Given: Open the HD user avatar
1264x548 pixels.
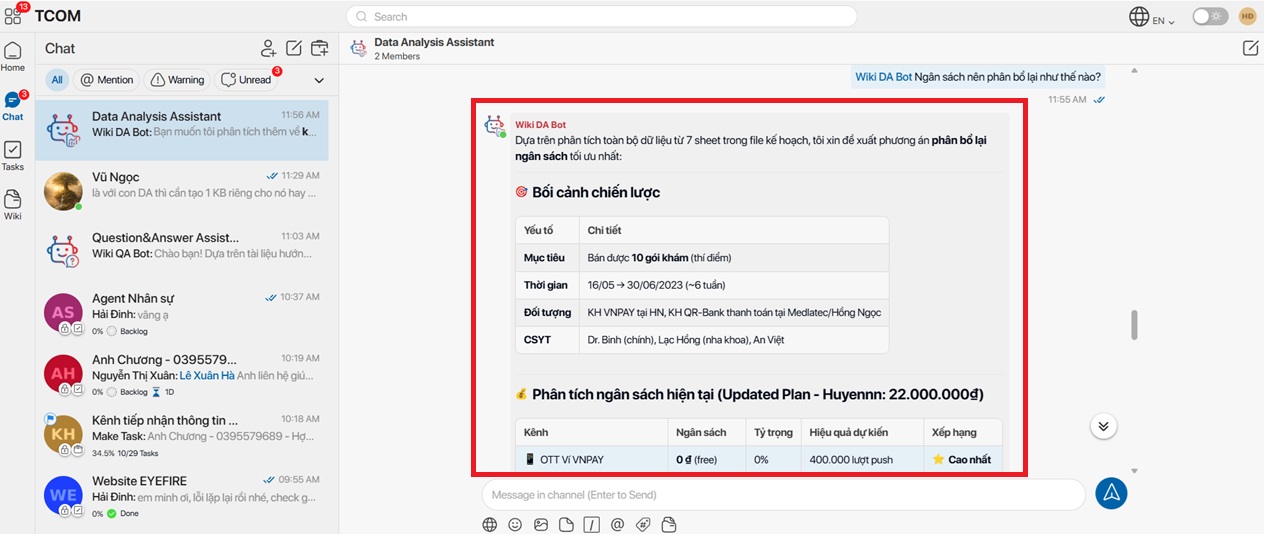Looking at the screenshot, I should pos(1247,16).
